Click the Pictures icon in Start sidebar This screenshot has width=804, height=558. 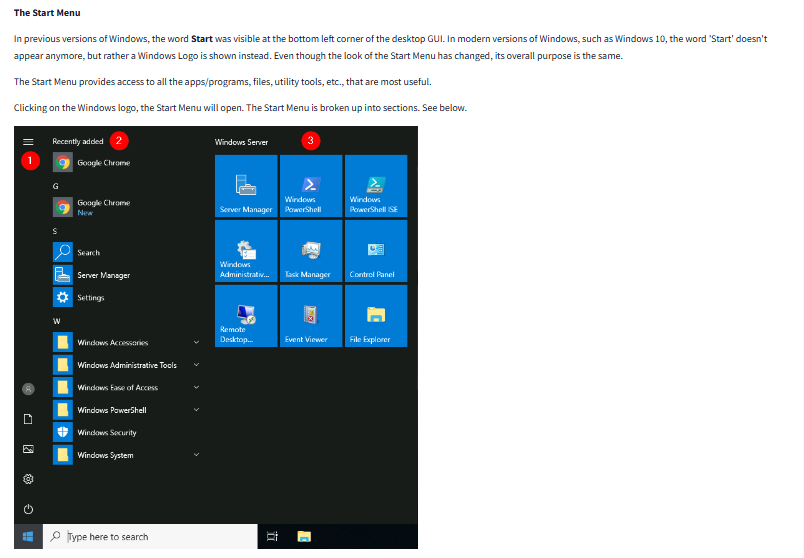(28, 449)
